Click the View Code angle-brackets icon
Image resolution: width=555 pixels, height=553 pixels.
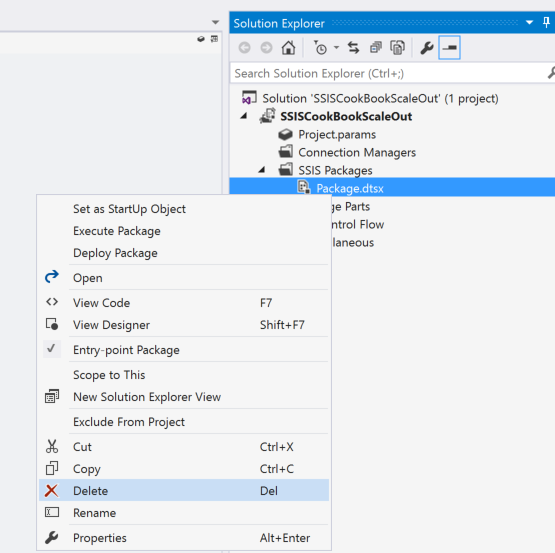click(x=52, y=302)
